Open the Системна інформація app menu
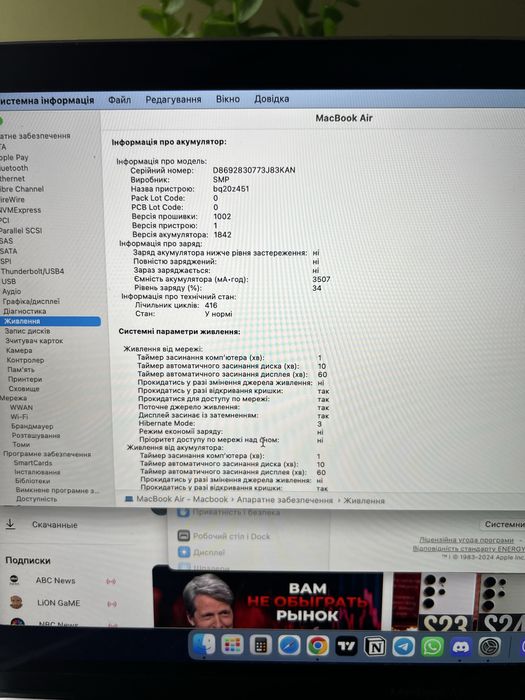The height and width of the screenshot is (700, 525). (x=47, y=100)
